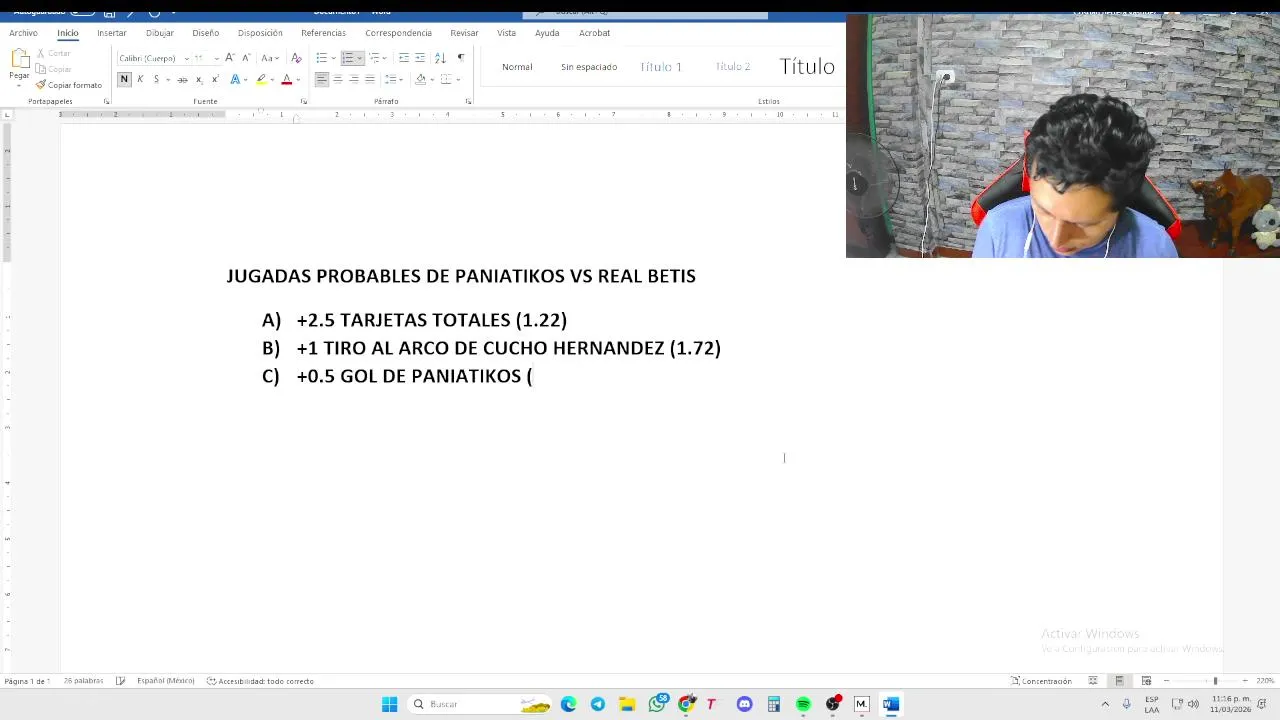1280x720 pixels.
Task: Click Accesibilidad: todo correcto status
Action: pos(260,681)
